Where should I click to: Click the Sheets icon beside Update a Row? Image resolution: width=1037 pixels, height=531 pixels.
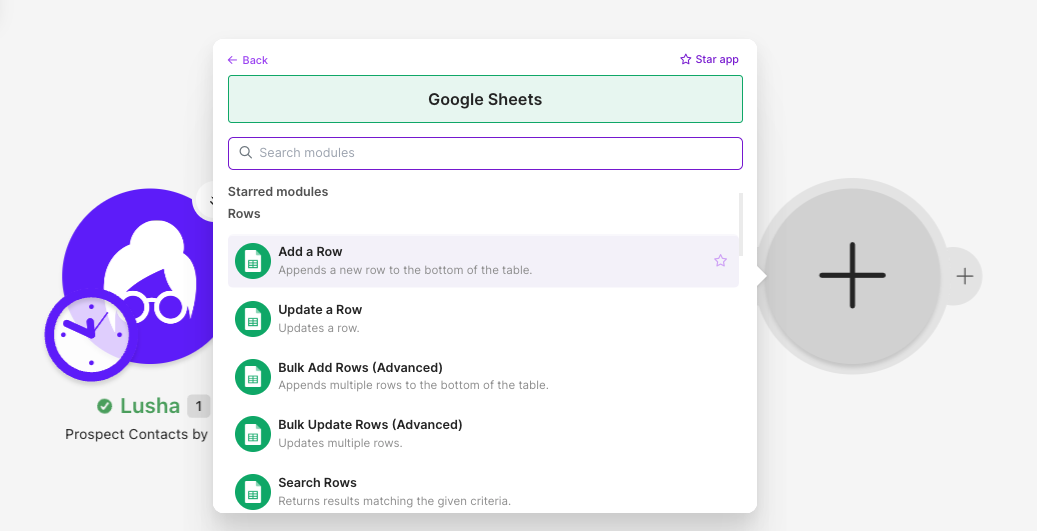pos(253,319)
